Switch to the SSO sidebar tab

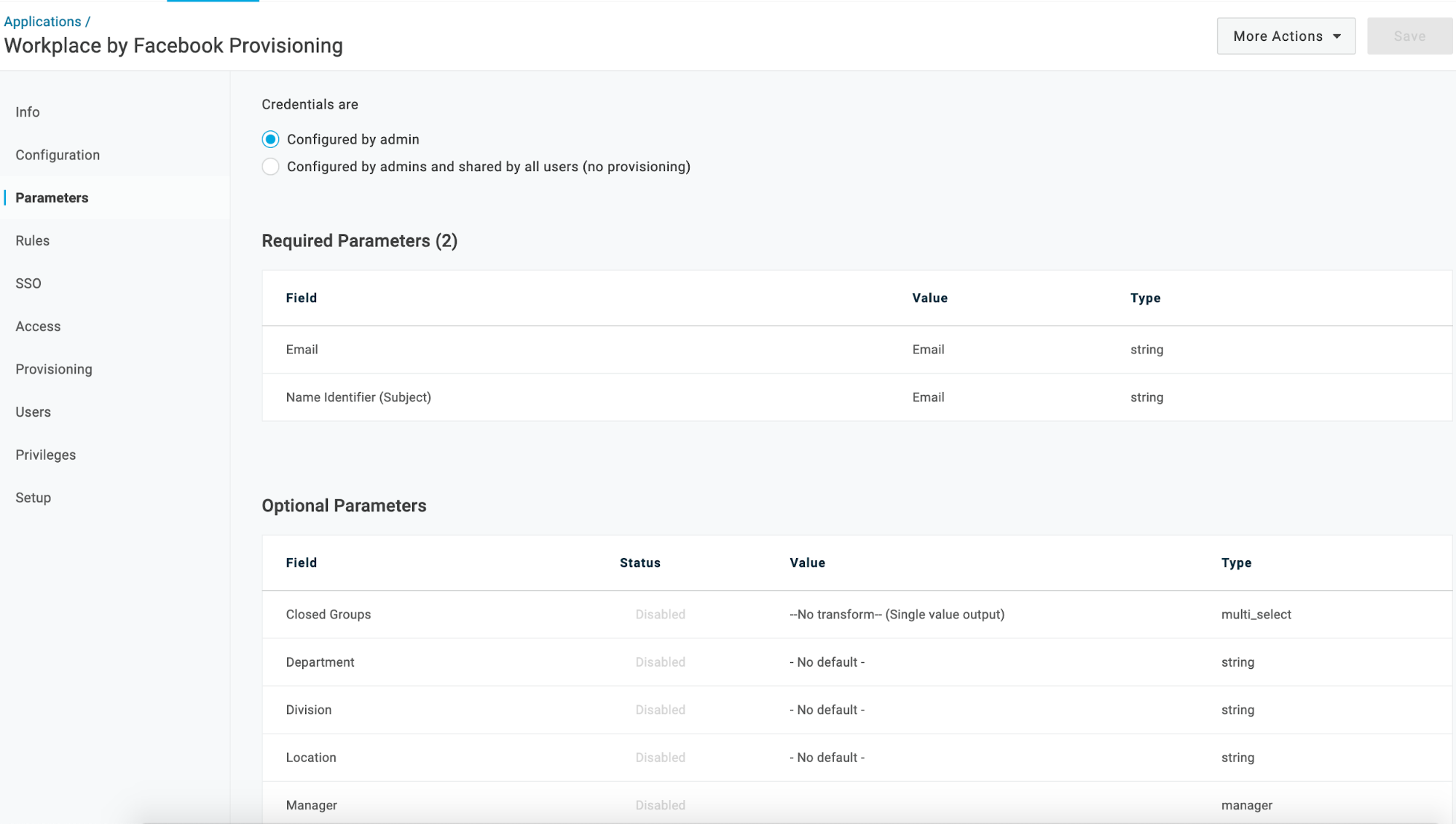(x=28, y=284)
